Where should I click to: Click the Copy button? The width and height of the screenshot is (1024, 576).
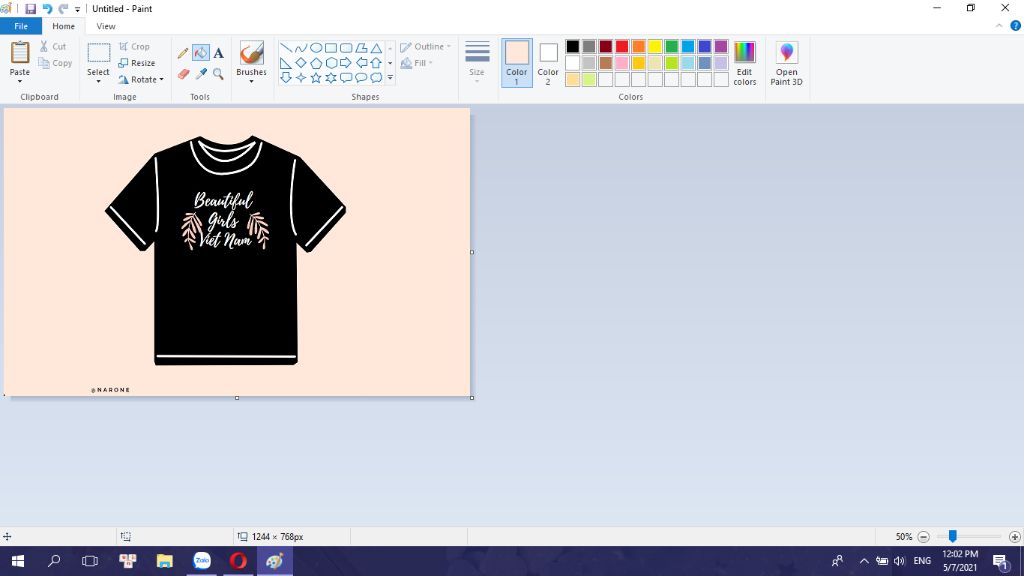coord(55,63)
